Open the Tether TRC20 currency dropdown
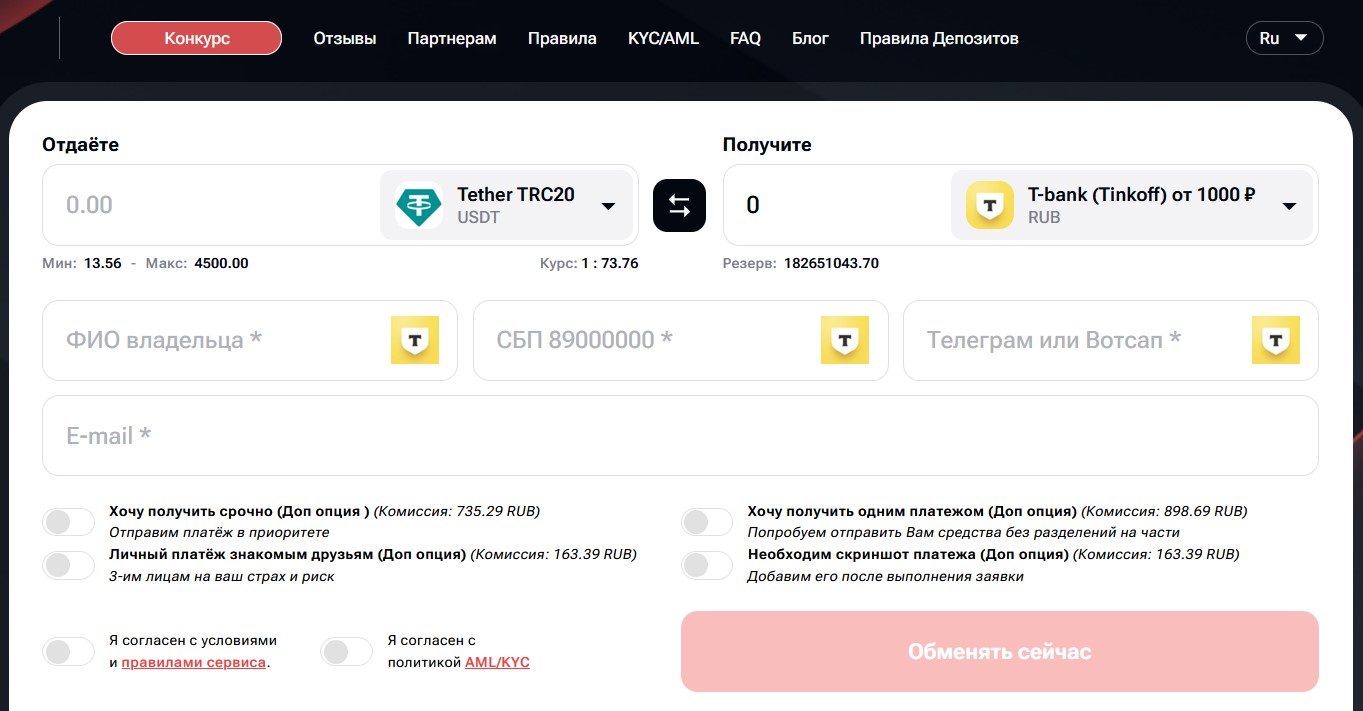This screenshot has height=711, width=1363. click(x=506, y=205)
